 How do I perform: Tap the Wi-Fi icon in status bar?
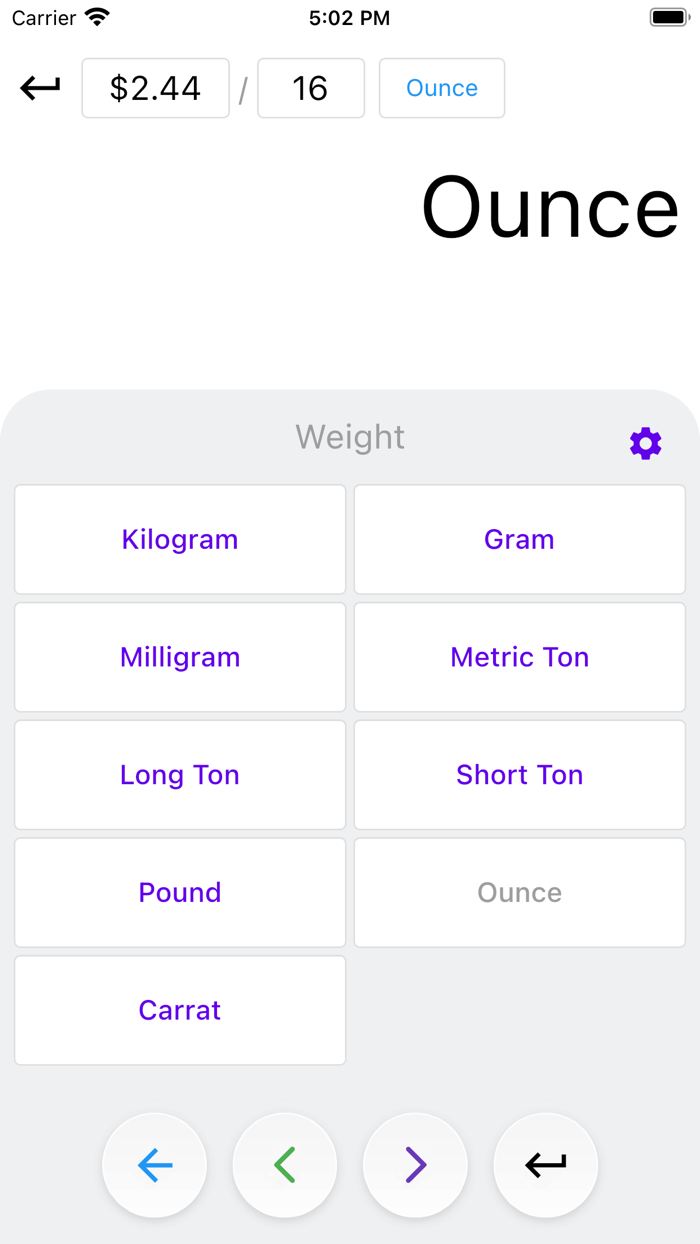tap(97, 17)
